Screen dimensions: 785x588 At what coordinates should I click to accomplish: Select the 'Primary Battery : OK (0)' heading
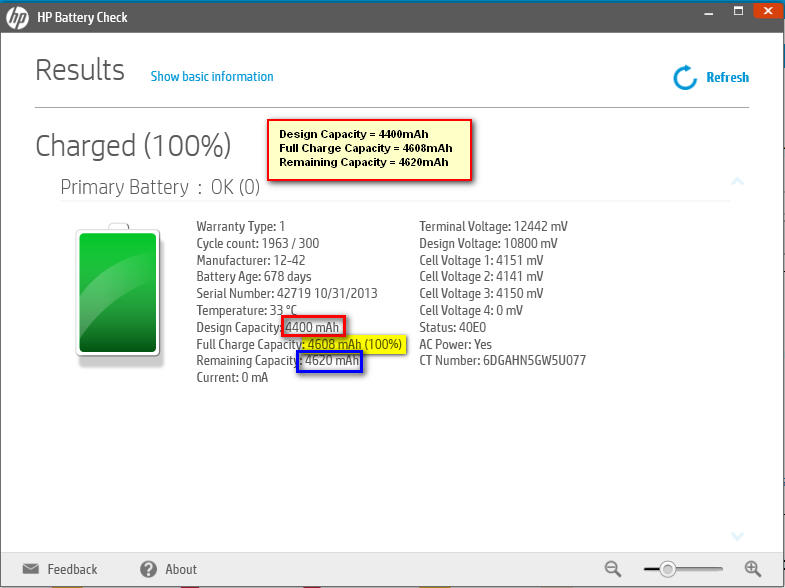coord(160,187)
